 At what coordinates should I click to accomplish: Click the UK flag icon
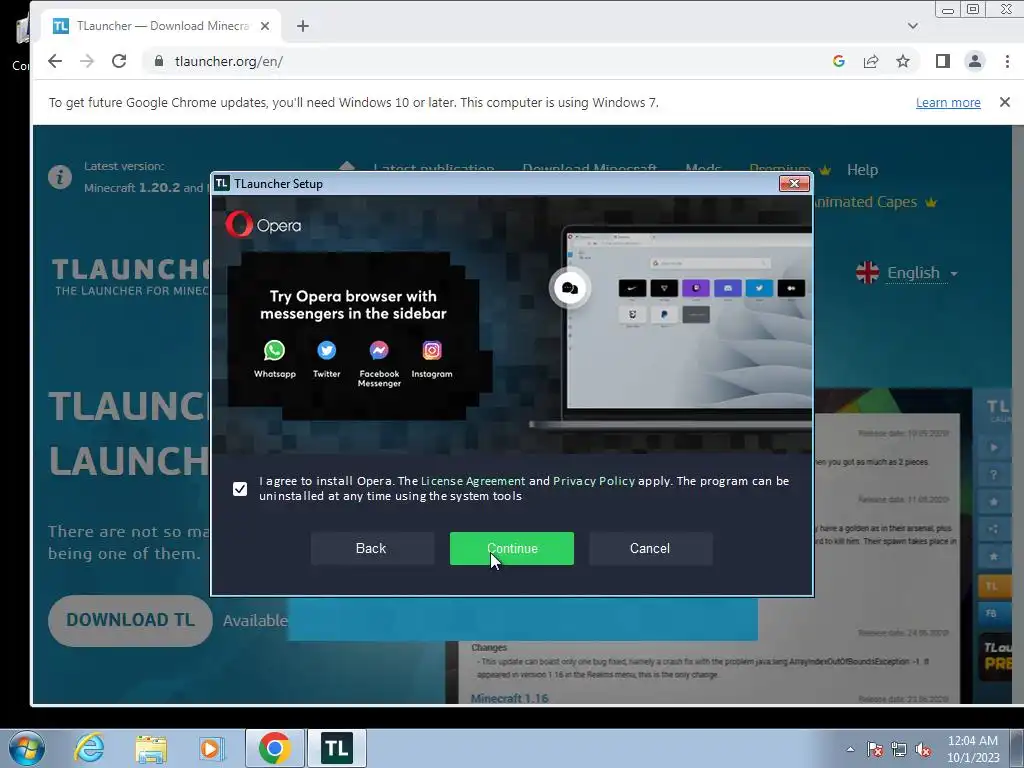(x=867, y=272)
